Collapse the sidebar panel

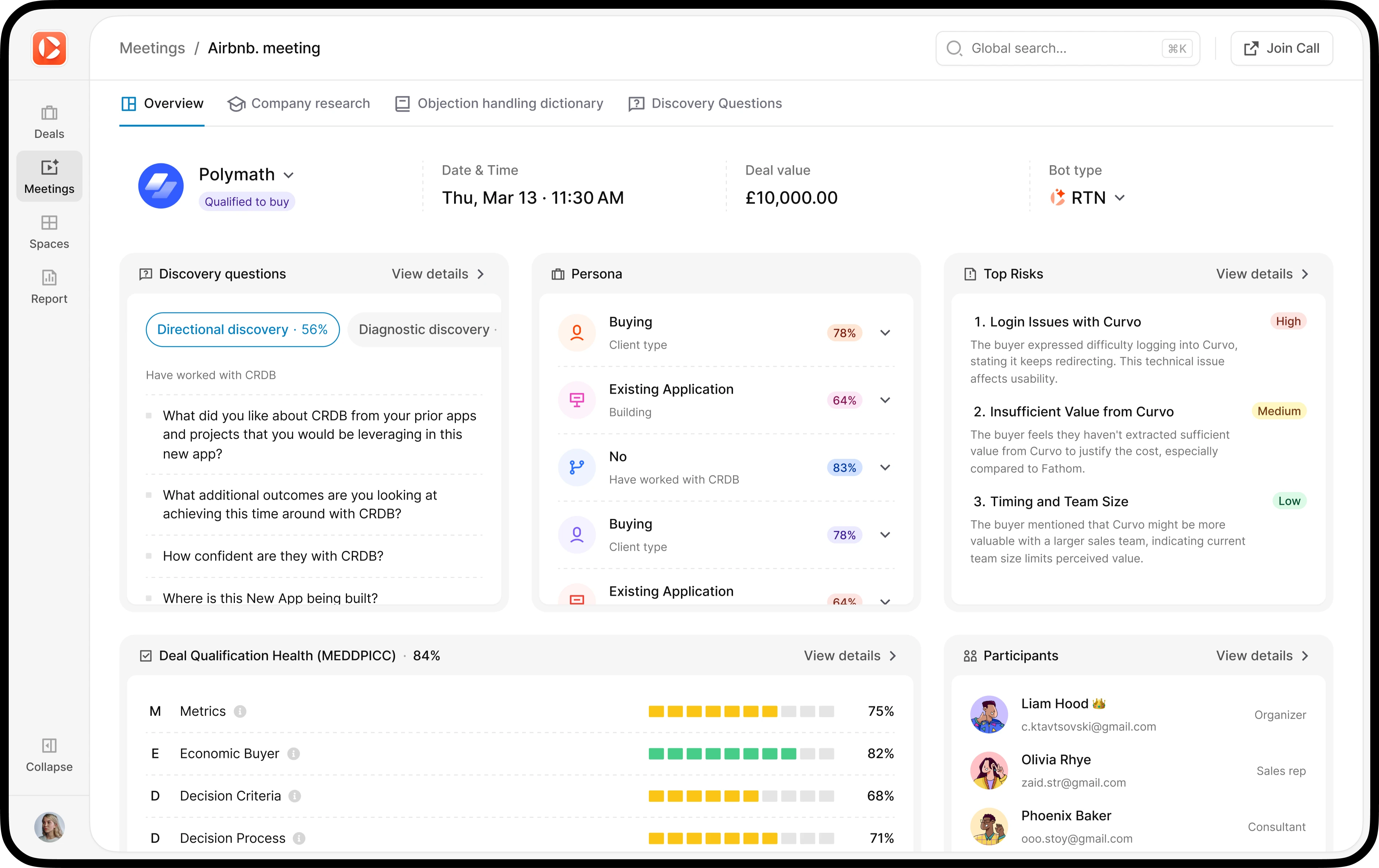[49, 755]
